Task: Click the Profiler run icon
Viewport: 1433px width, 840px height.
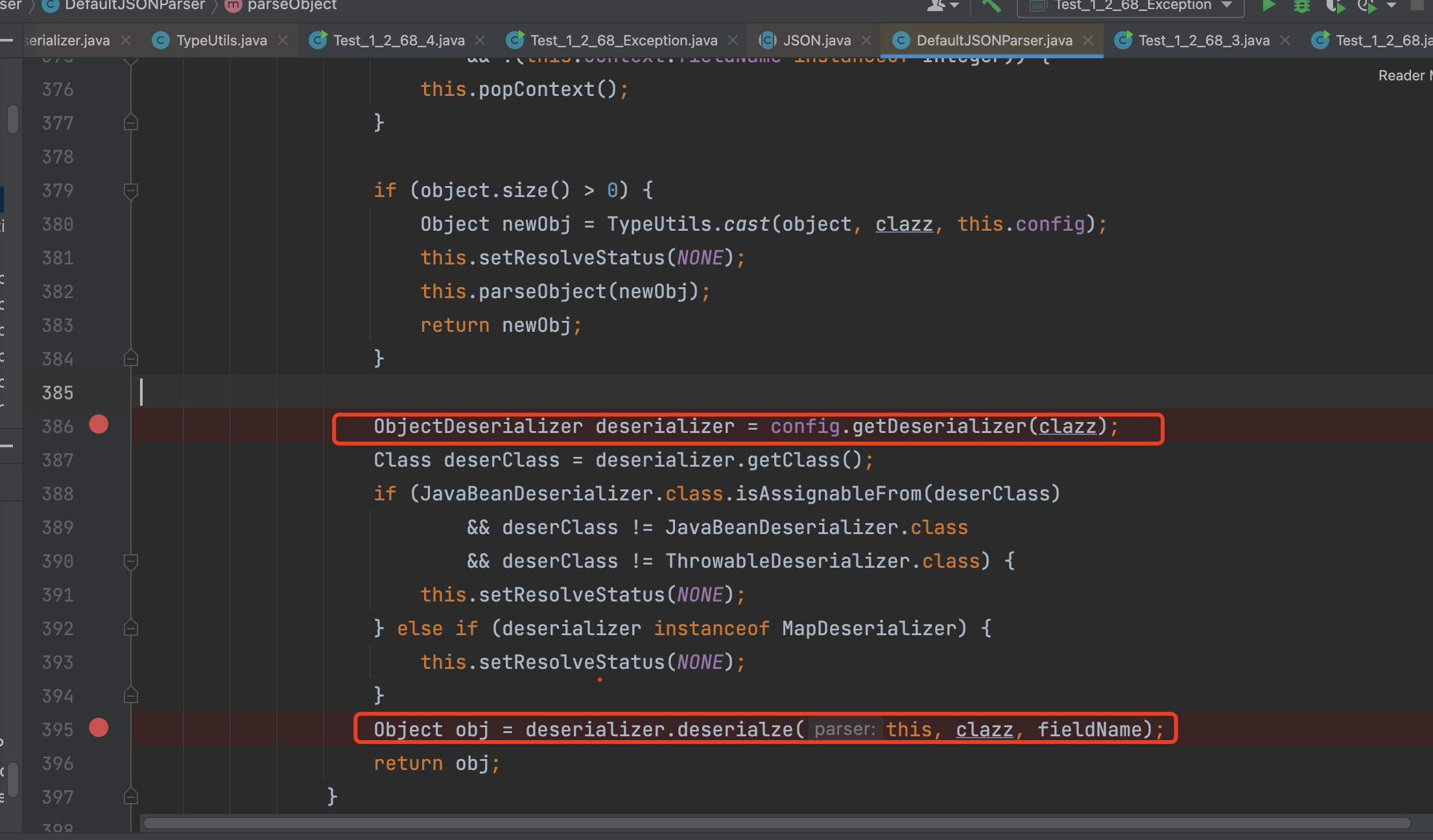Action: (x=1367, y=6)
